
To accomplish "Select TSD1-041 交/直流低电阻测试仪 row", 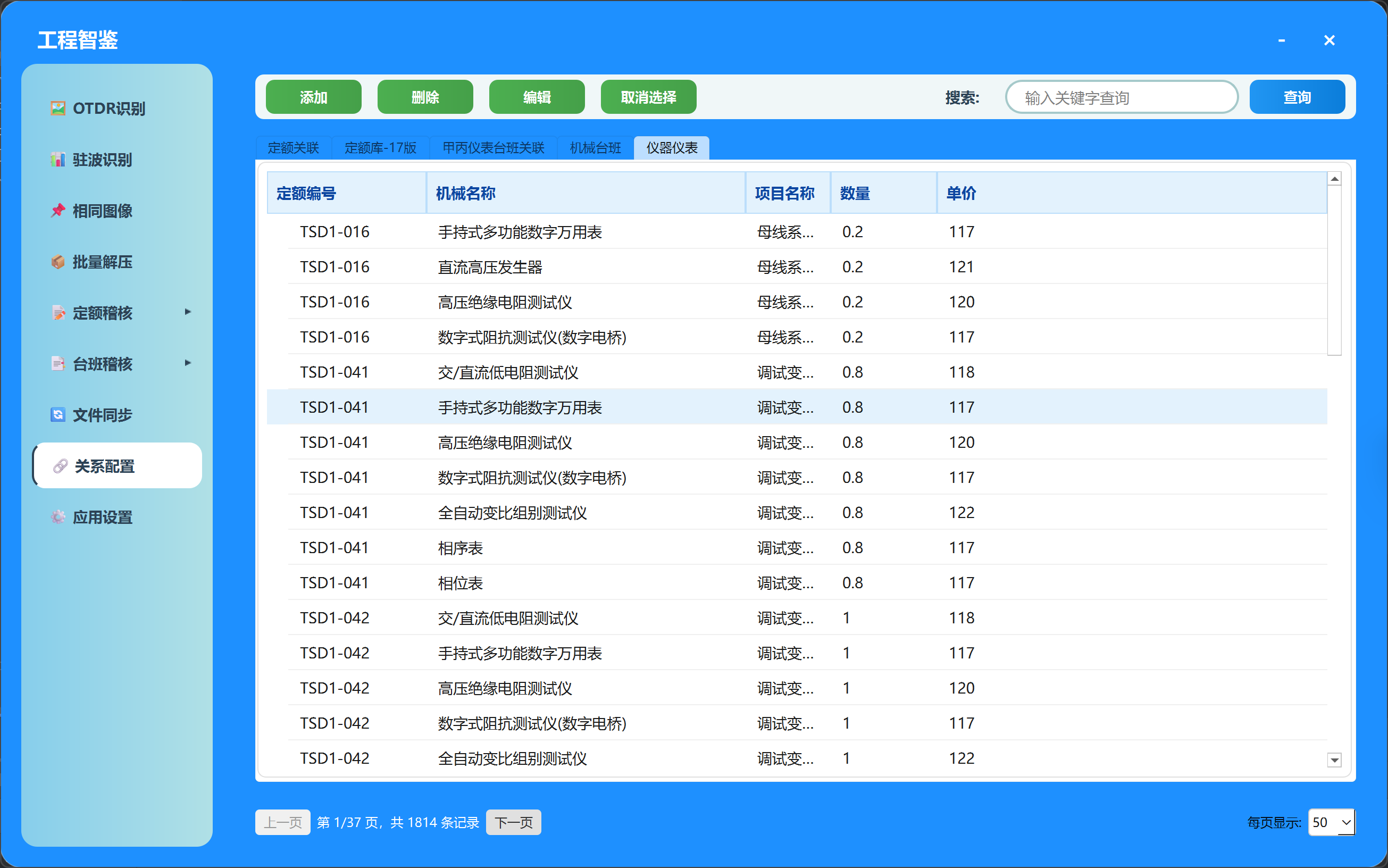I will click(x=797, y=372).
